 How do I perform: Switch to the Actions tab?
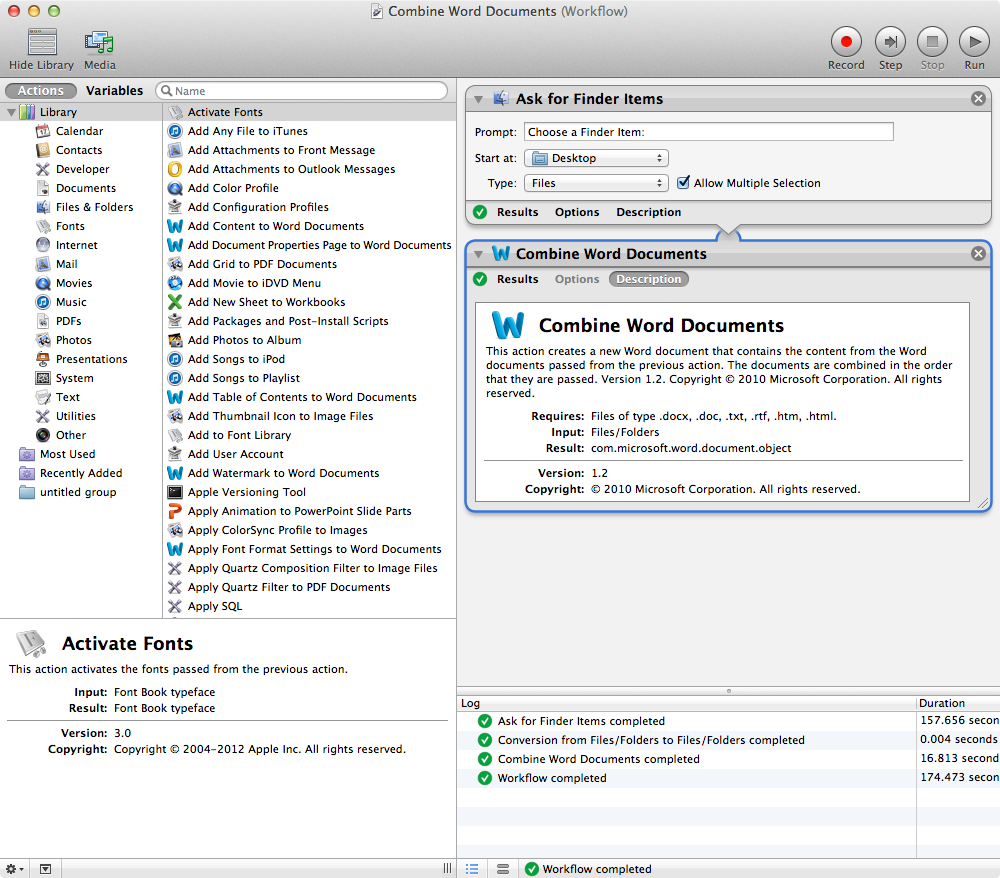[x=41, y=91]
